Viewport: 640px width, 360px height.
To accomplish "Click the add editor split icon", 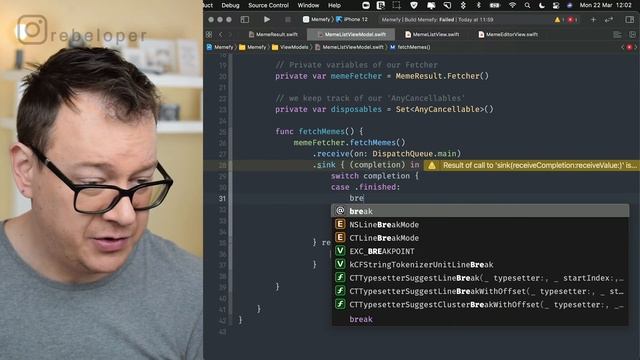I will pos(632,35).
